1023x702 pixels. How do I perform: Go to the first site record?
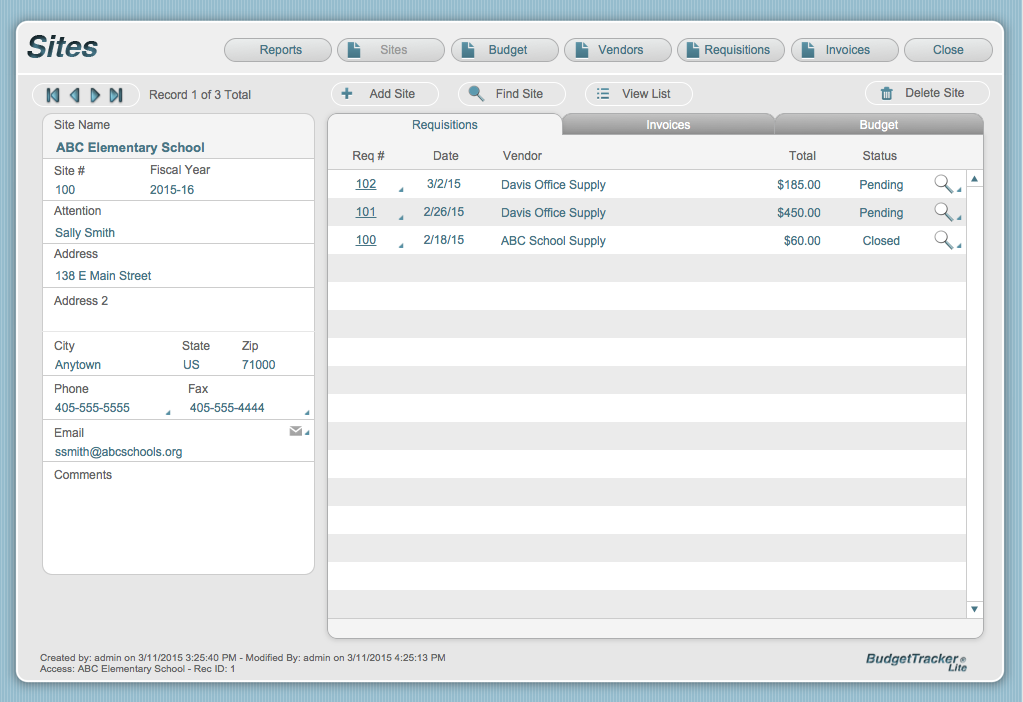tap(53, 95)
